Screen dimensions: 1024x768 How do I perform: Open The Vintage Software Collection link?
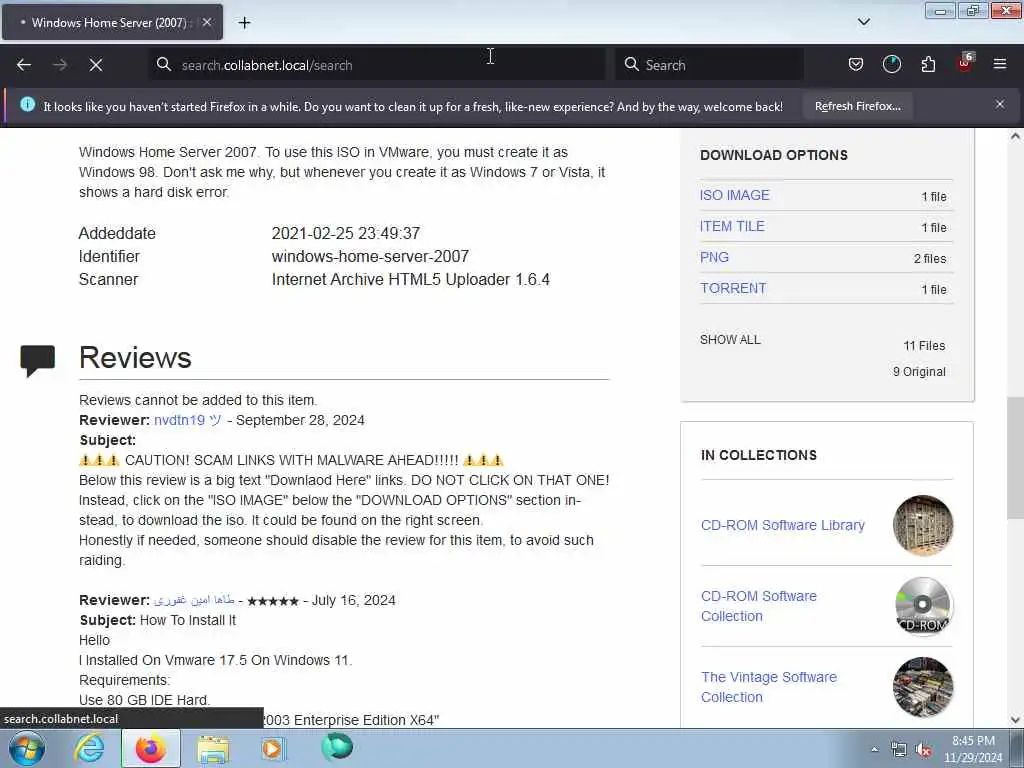tap(769, 687)
